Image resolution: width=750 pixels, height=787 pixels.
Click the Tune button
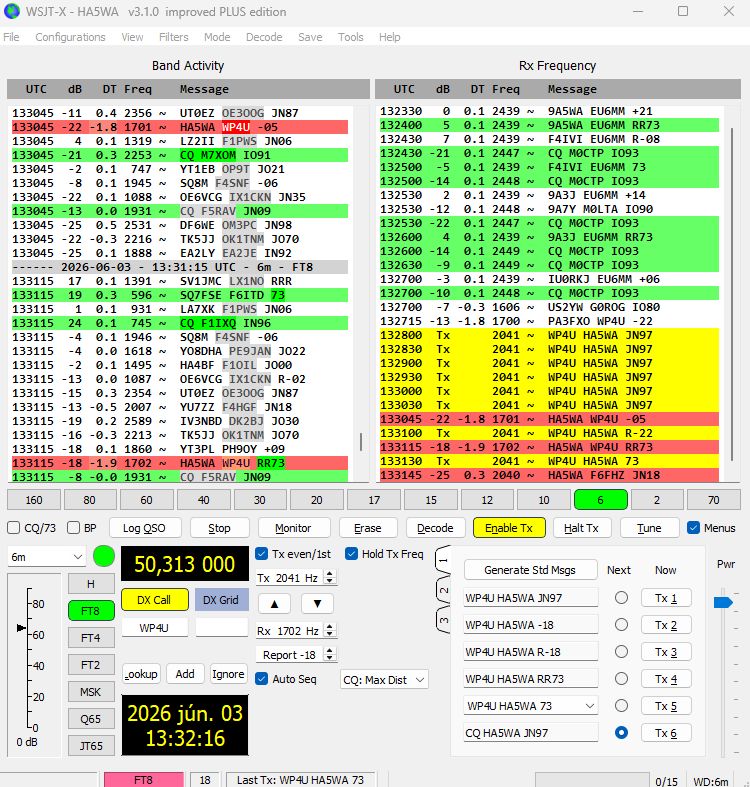point(649,528)
